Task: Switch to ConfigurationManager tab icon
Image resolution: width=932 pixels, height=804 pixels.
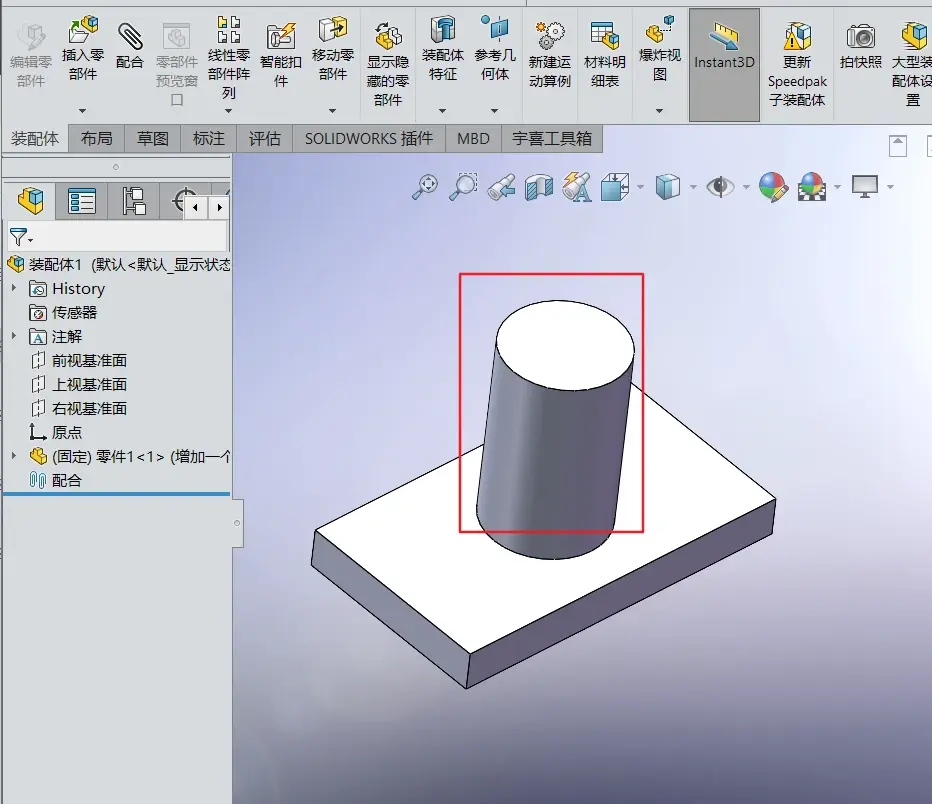Action: pyautogui.click(x=134, y=201)
